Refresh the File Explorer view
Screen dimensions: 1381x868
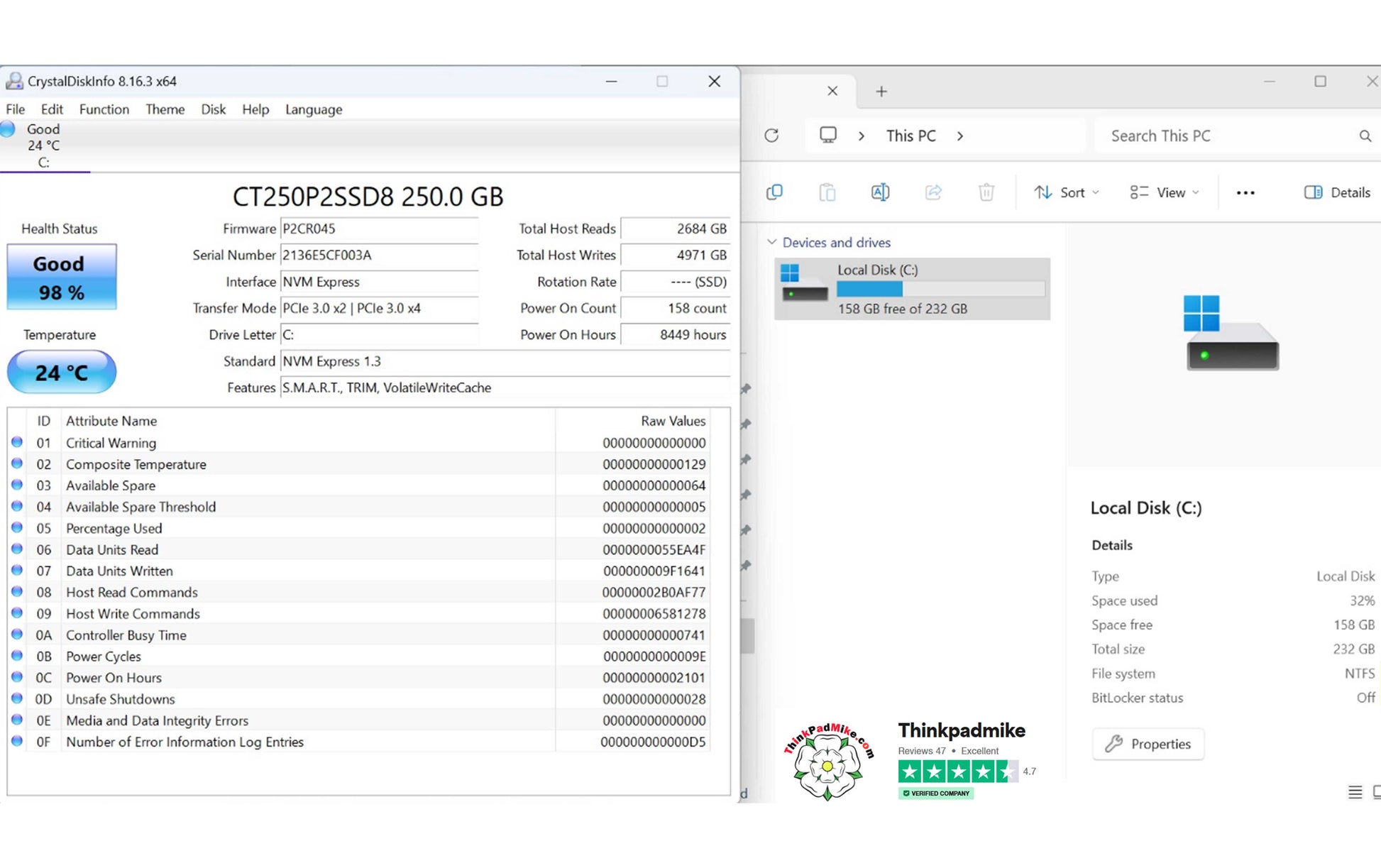click(x=772, y=136)
